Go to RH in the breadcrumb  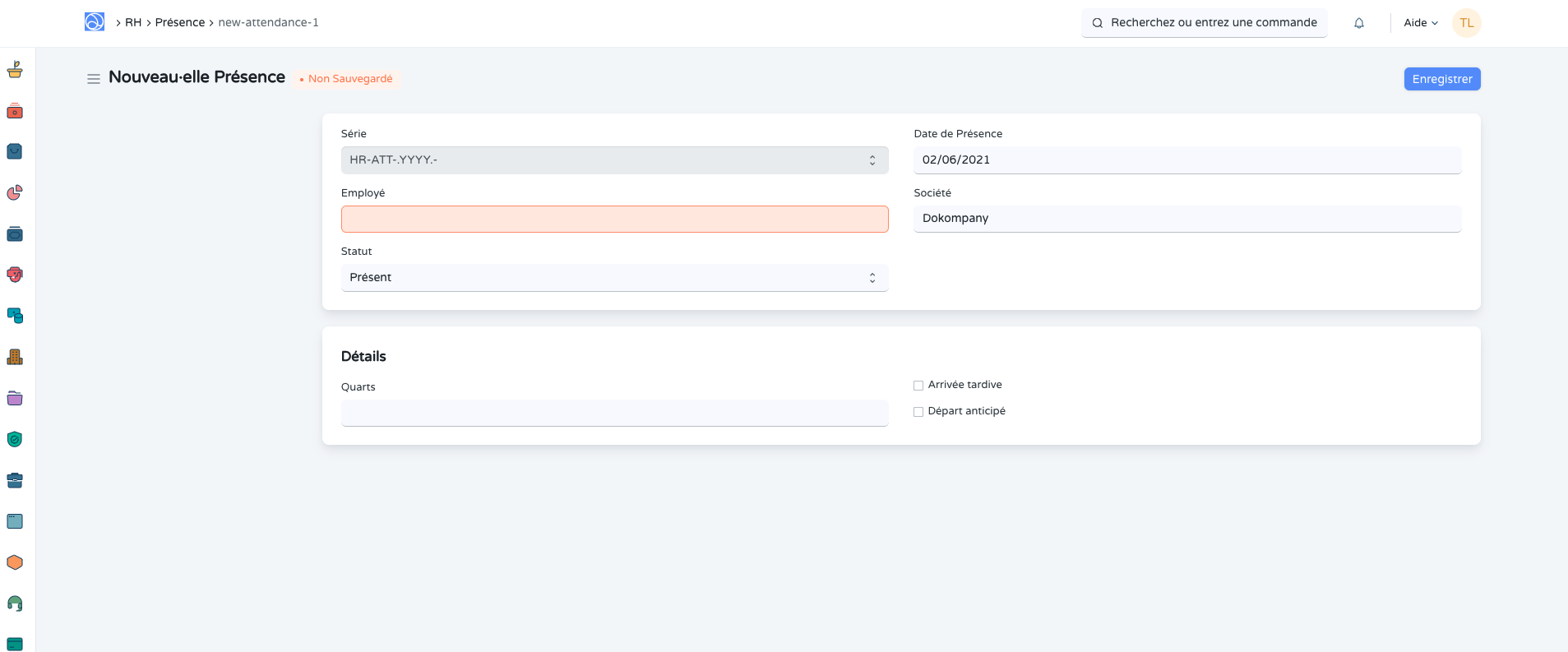[x=133, y=22]
